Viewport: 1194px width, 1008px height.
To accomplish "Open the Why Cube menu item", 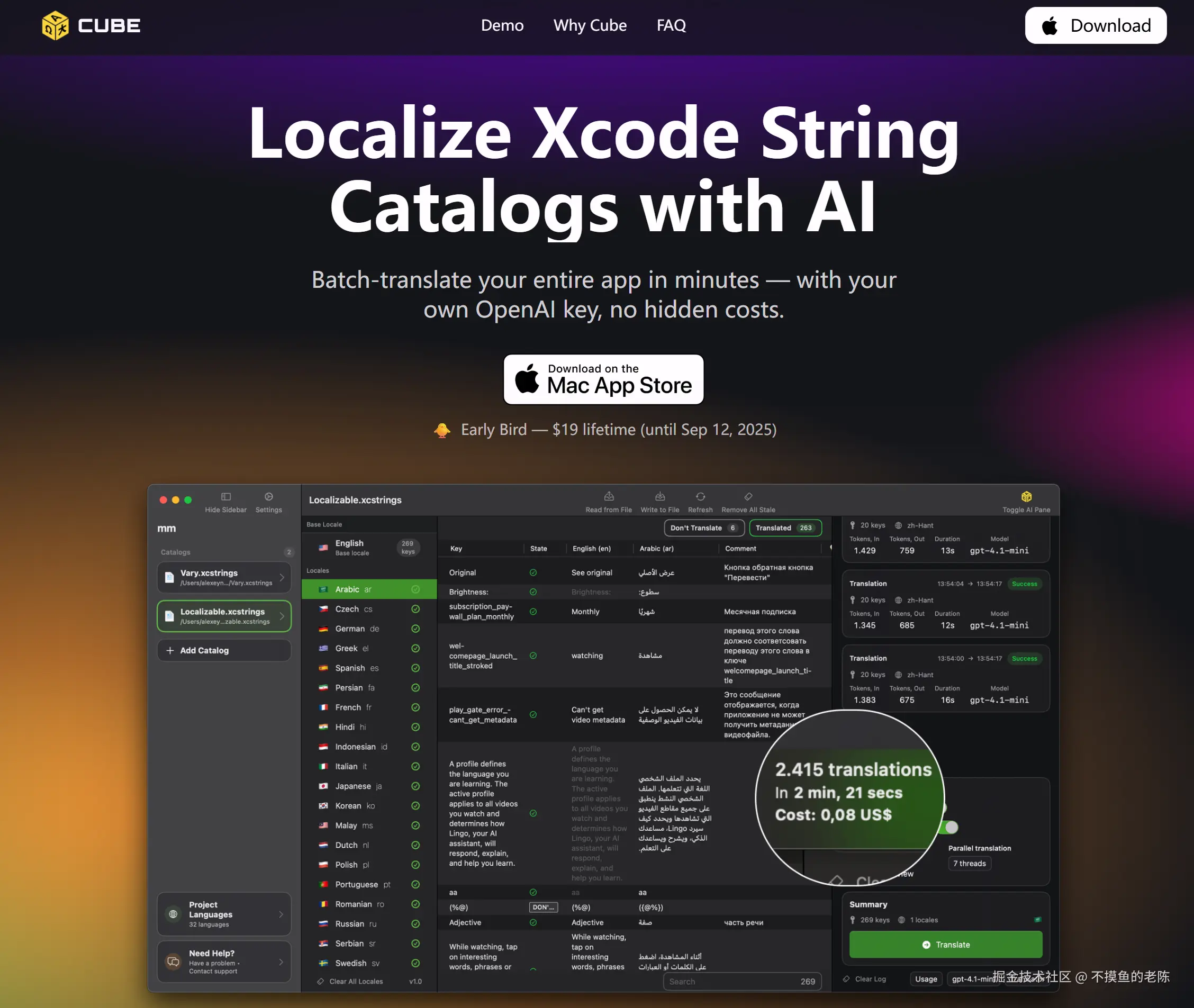I will [590, 26].
